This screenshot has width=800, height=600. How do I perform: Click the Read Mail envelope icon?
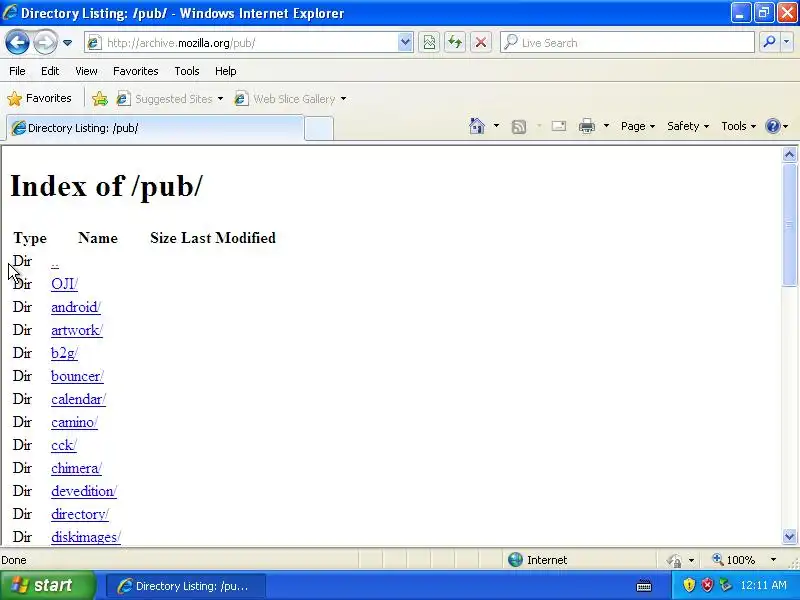click(559, 126)
